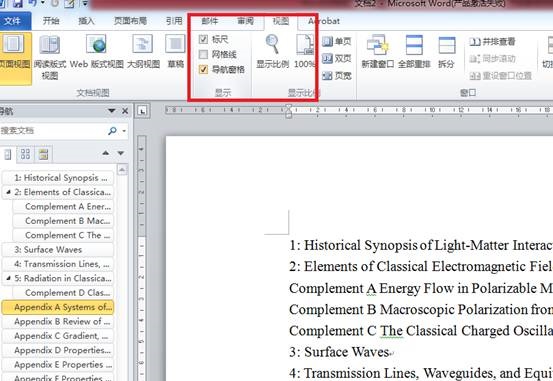553x381 pixels.
Task: Customize quick access toolbar dropdown
Action: click(x=85, y=4)
